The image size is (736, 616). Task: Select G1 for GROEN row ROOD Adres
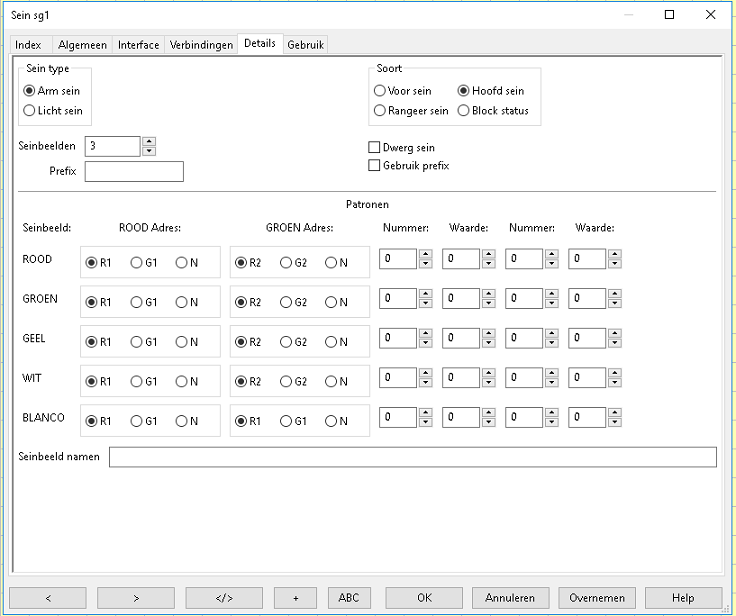click(x=136, y=302)
